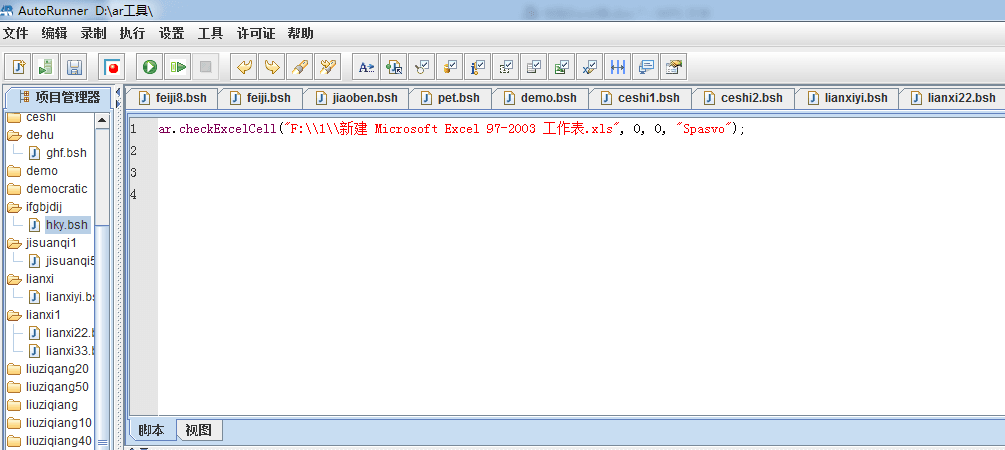Open the 许可证 menu

pyautogui.click(x=256, y=34)
